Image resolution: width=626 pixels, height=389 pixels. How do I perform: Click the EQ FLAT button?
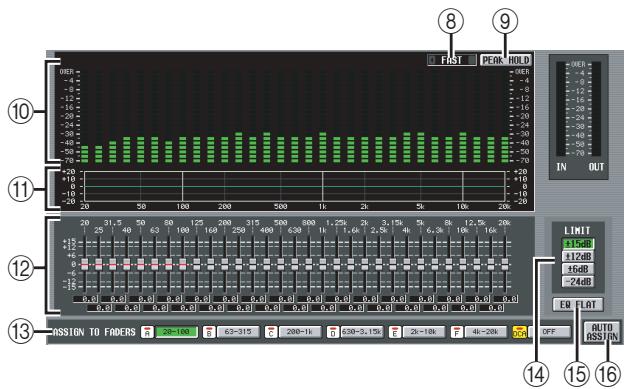pyautogui.click(x=578, y=305)
